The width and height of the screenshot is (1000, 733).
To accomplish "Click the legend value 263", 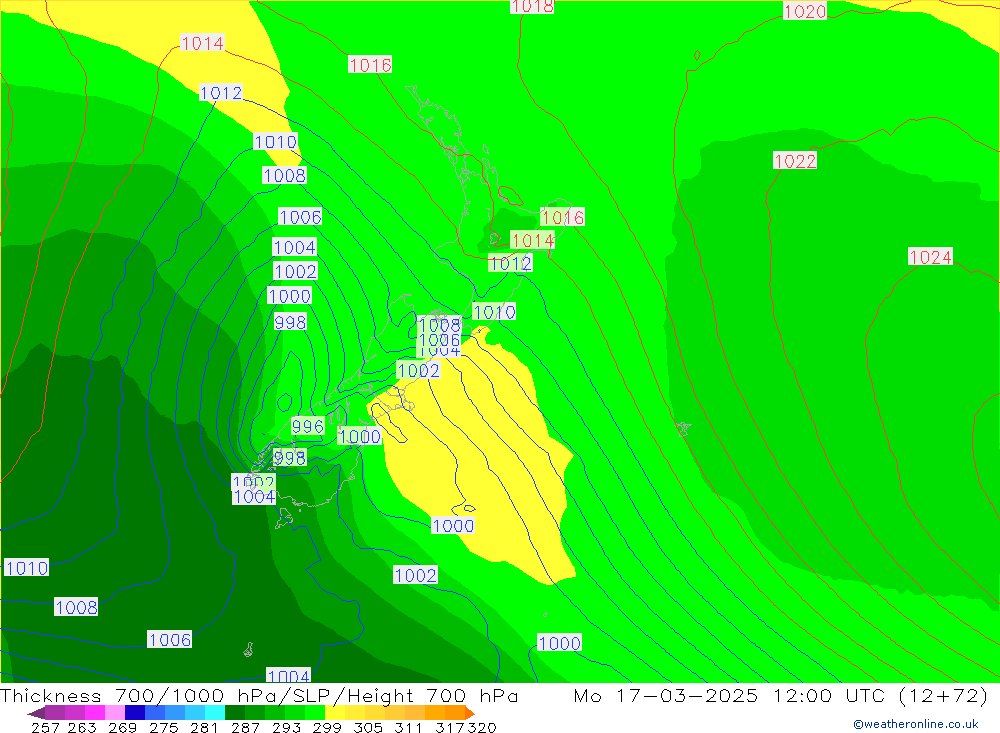I will point(82,727).
